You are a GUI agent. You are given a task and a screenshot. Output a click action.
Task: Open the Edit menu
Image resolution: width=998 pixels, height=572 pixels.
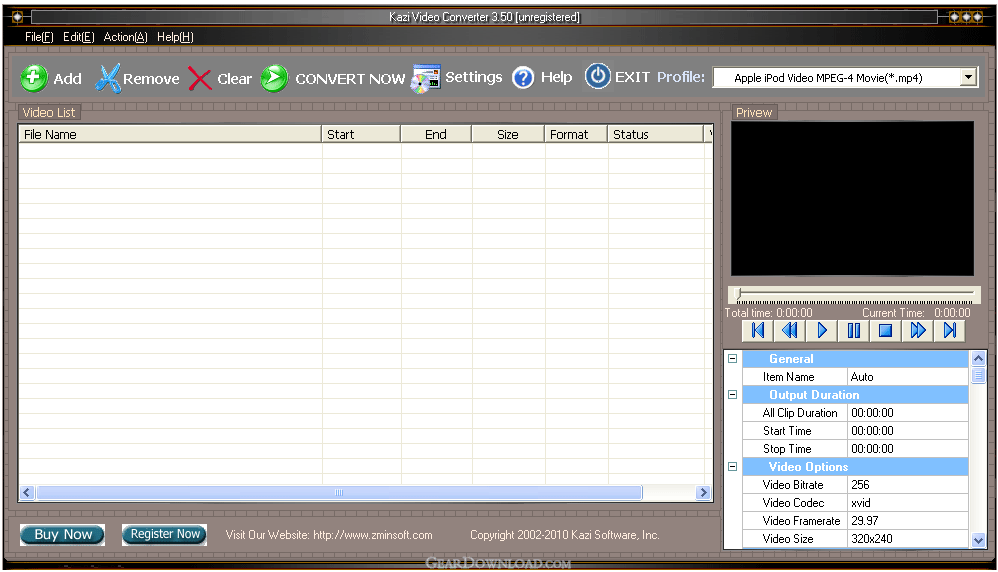point(78,37)
